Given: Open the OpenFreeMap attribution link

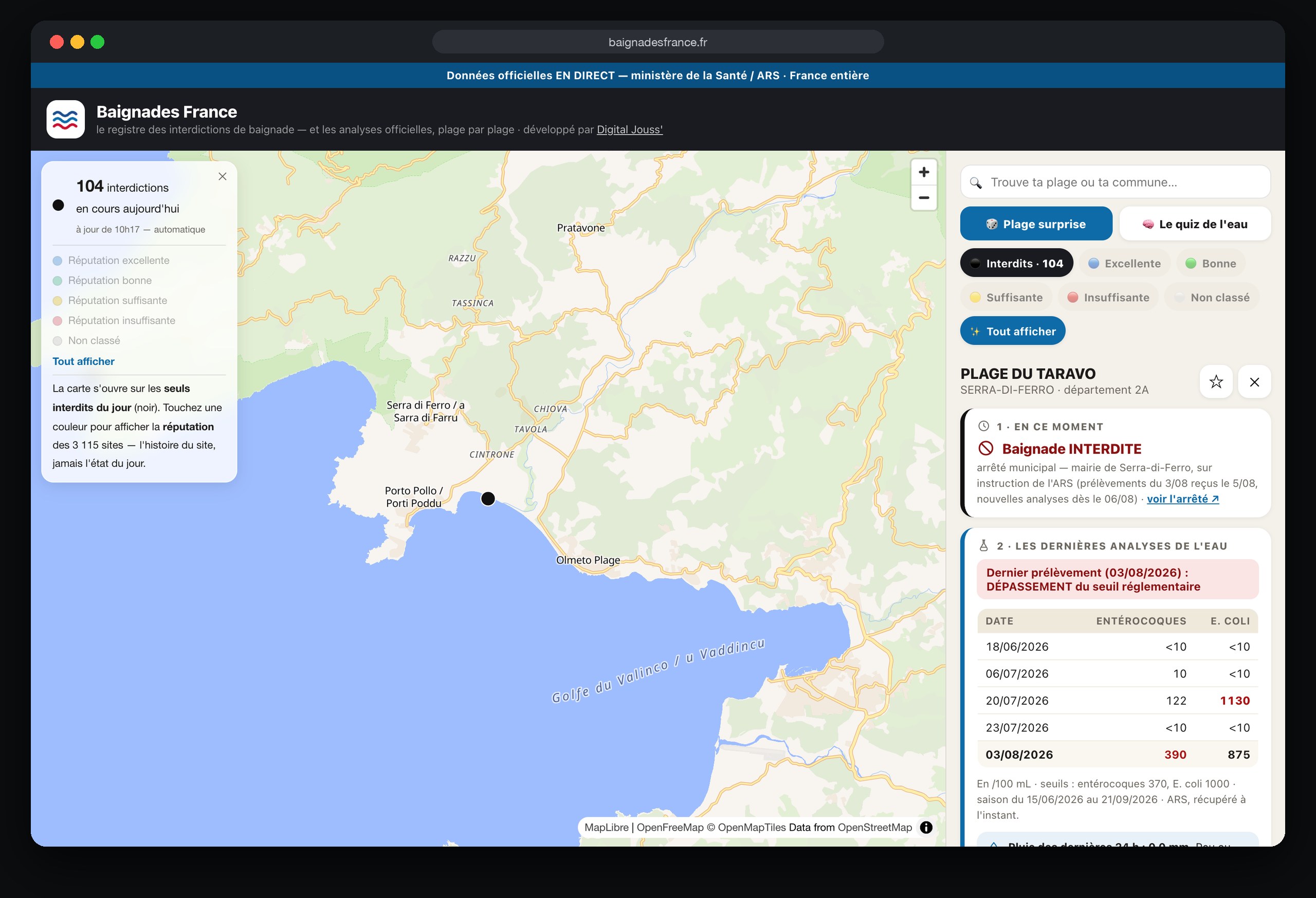Looking at the screenshot, I should (670, 827).
